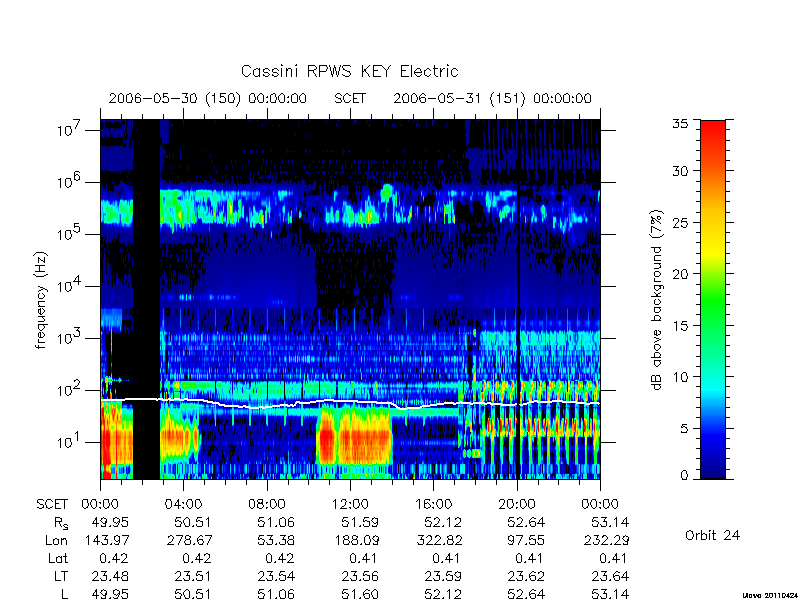Click the LT value '23.64'
The image size is (800, 600).
610,576
